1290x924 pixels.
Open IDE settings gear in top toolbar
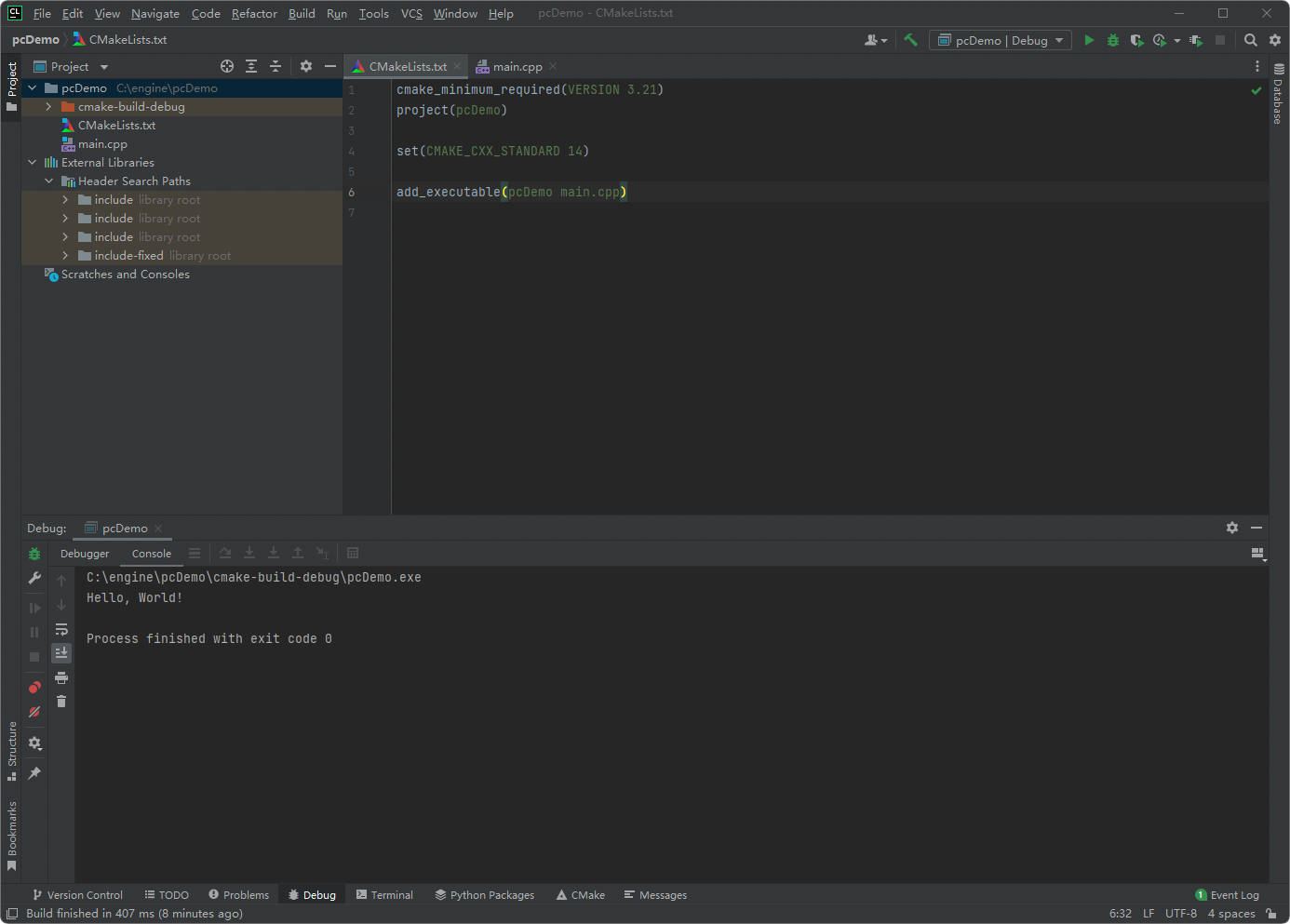[1275, 40]
